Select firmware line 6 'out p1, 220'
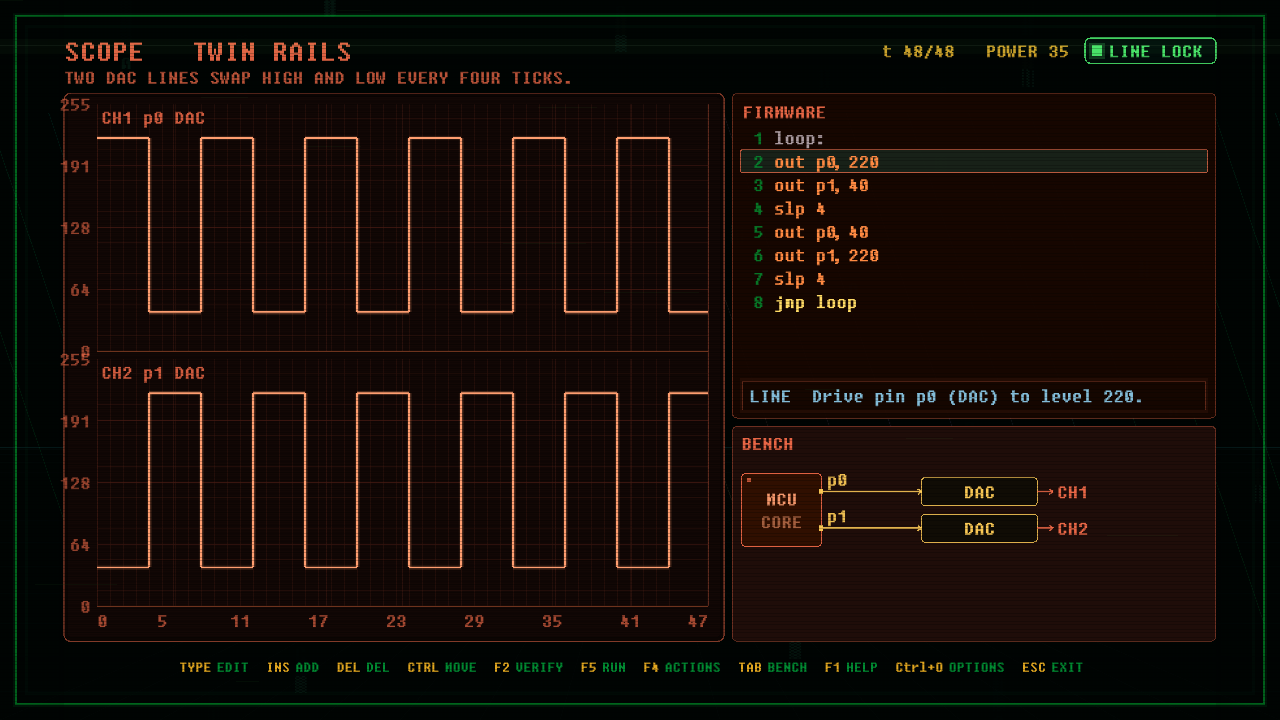Screen dimensions: 1280x720 pyautogui.click(x=974, y=256)
